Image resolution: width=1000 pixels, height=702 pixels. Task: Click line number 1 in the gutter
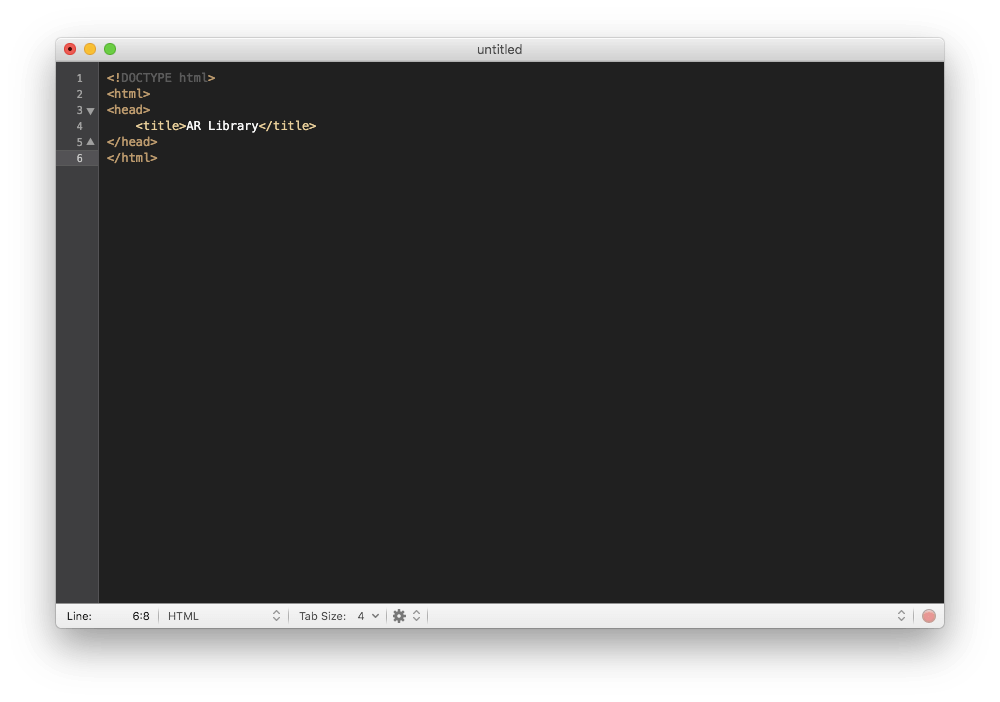coord(79,78)
